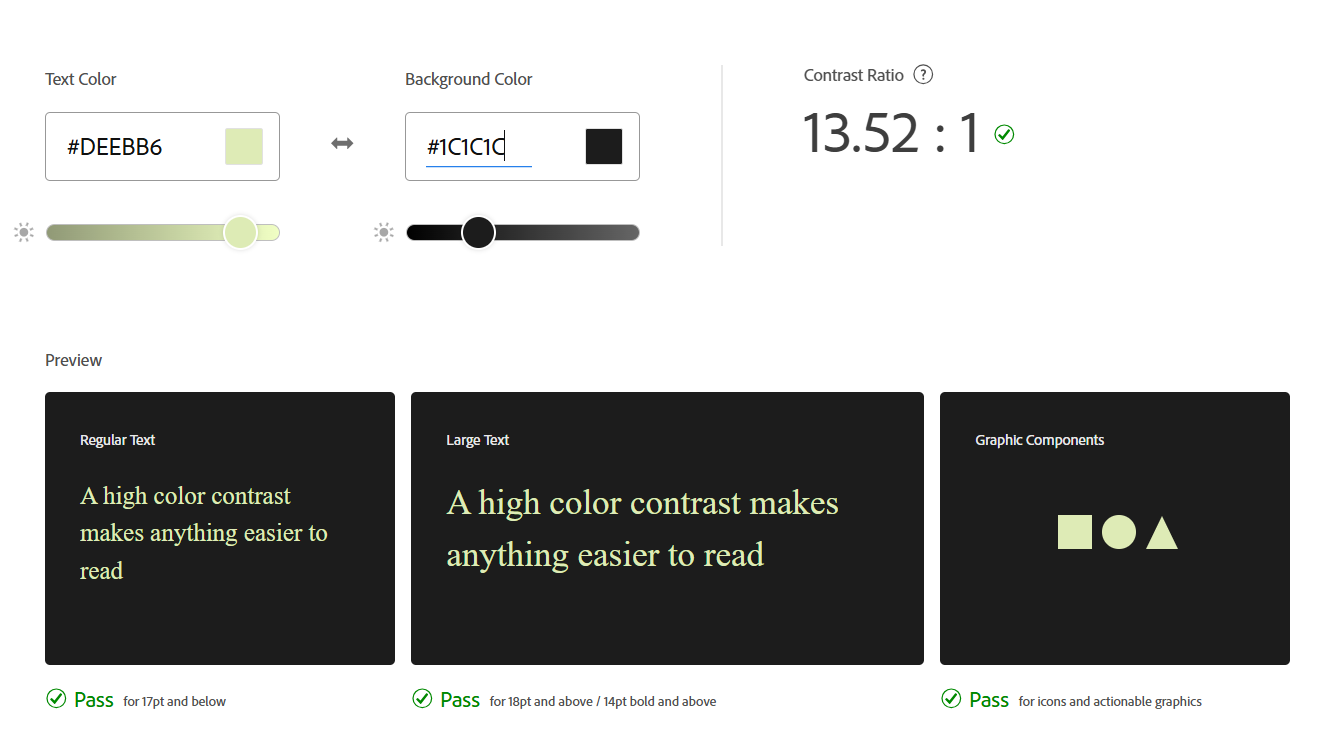Click the circle shape in Graphic Components
The image size is (1328, 756).
coord(1119,532)
